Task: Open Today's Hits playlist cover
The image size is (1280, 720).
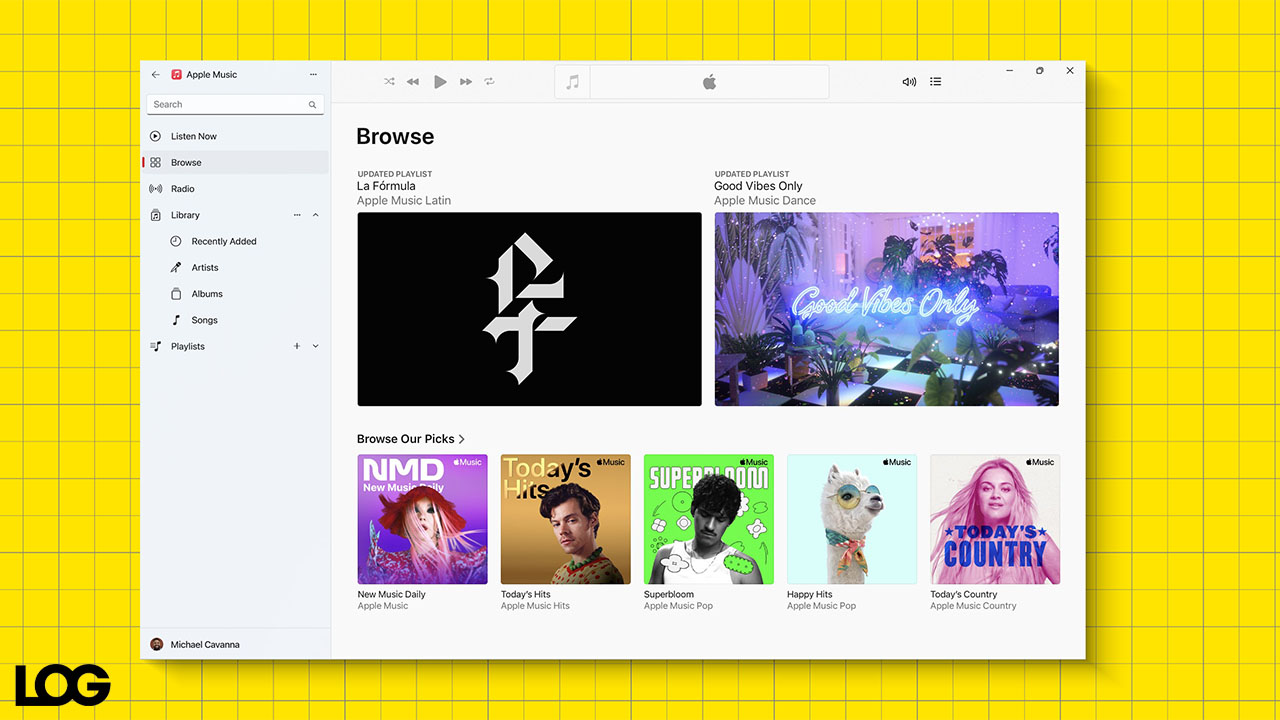Action: (x=566, y=519)
